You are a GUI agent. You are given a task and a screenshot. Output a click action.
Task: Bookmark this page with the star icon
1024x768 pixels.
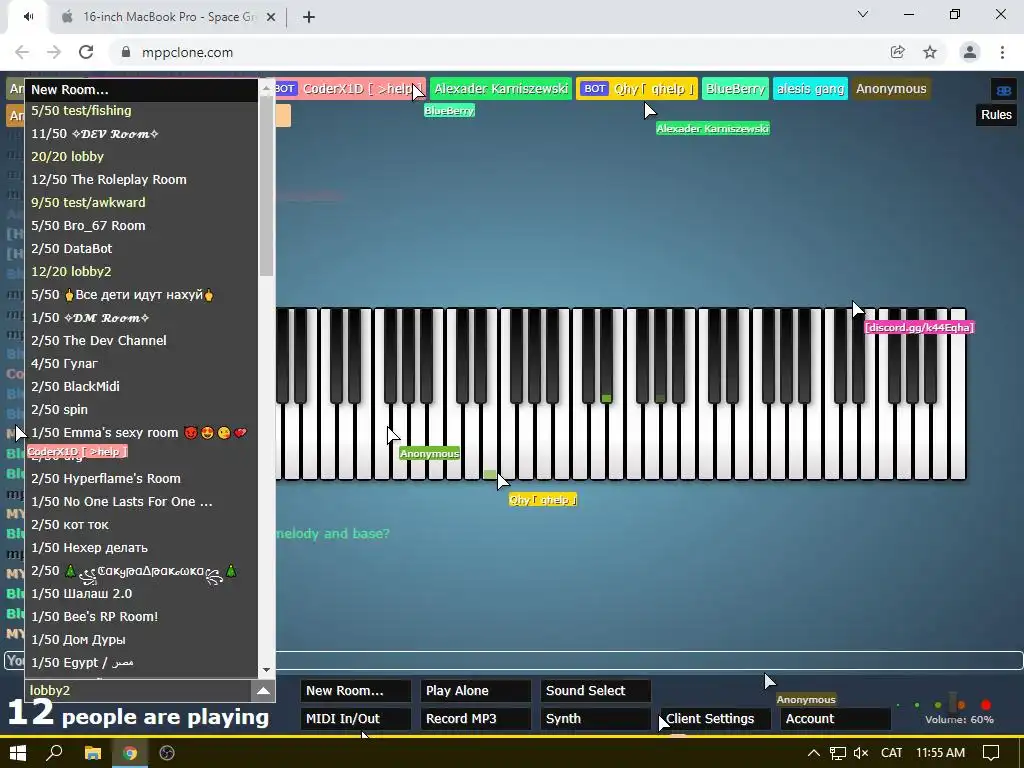[x=930, y=52]
